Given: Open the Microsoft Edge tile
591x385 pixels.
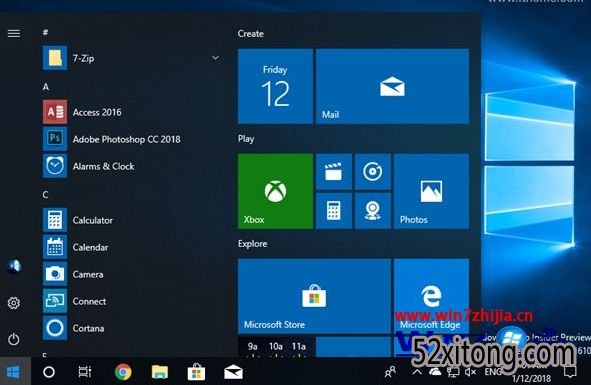Looking at the screenshot, I should point(432,296).
